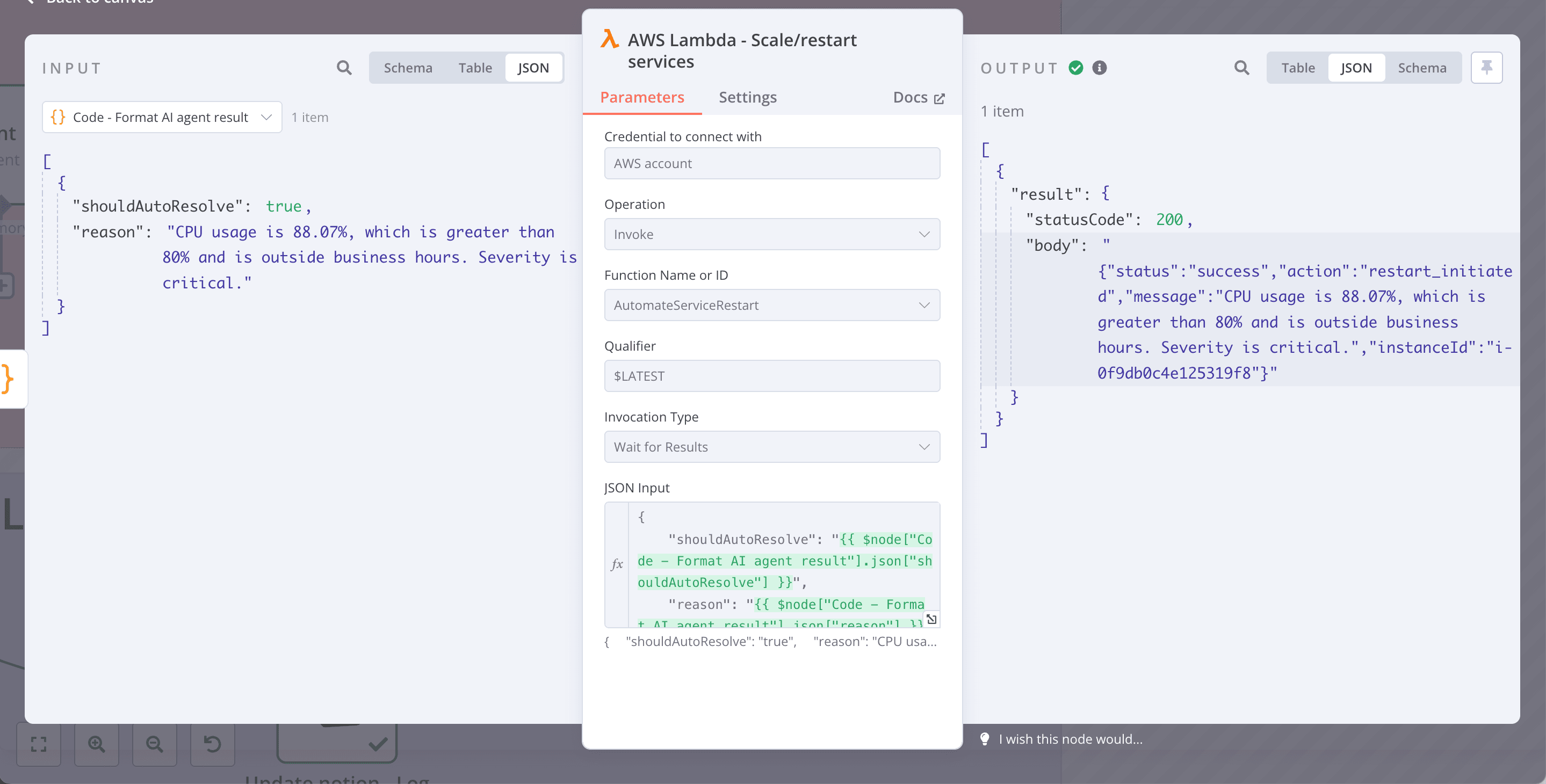This screenshot has height=784, width=1546.
Task: Open the input node selector dropdown
Action: 162,117
